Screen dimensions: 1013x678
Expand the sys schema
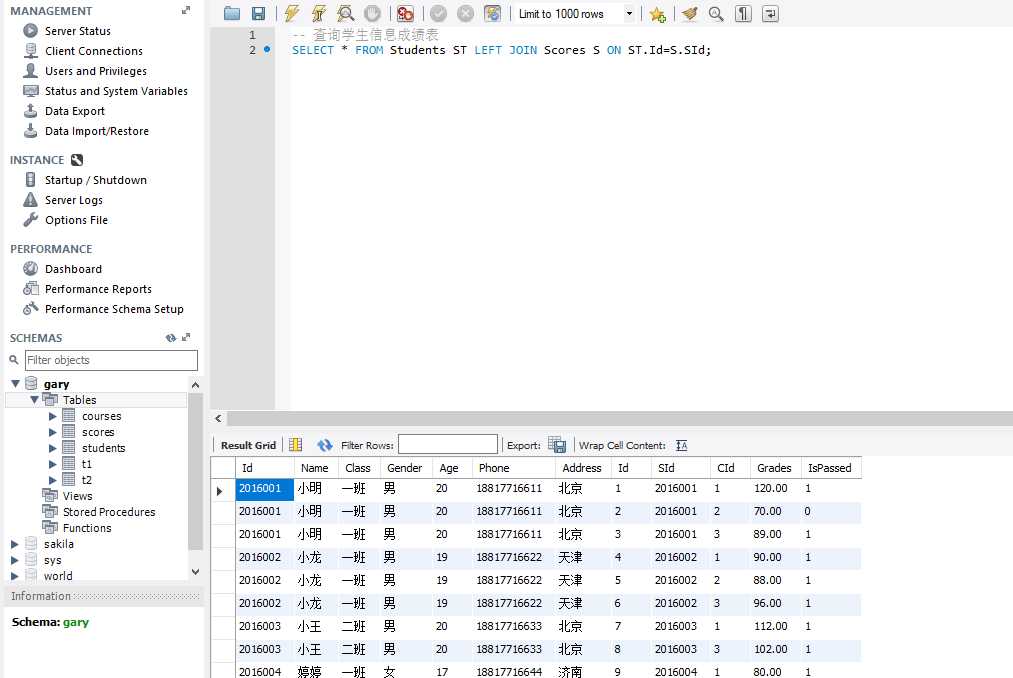click(15, 560)
